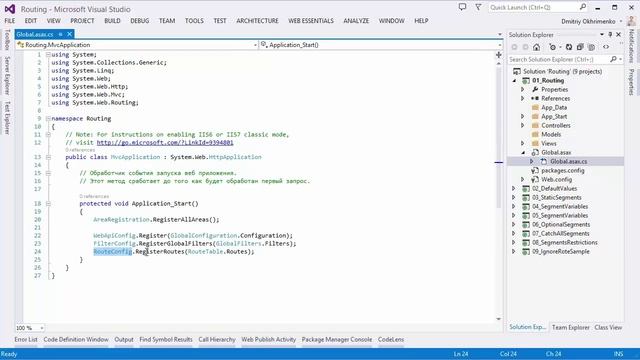Open the Application_Start() member dropdown
Image resolution: width=640 pixels, height=360 pixels.
[x=500, y=45]
